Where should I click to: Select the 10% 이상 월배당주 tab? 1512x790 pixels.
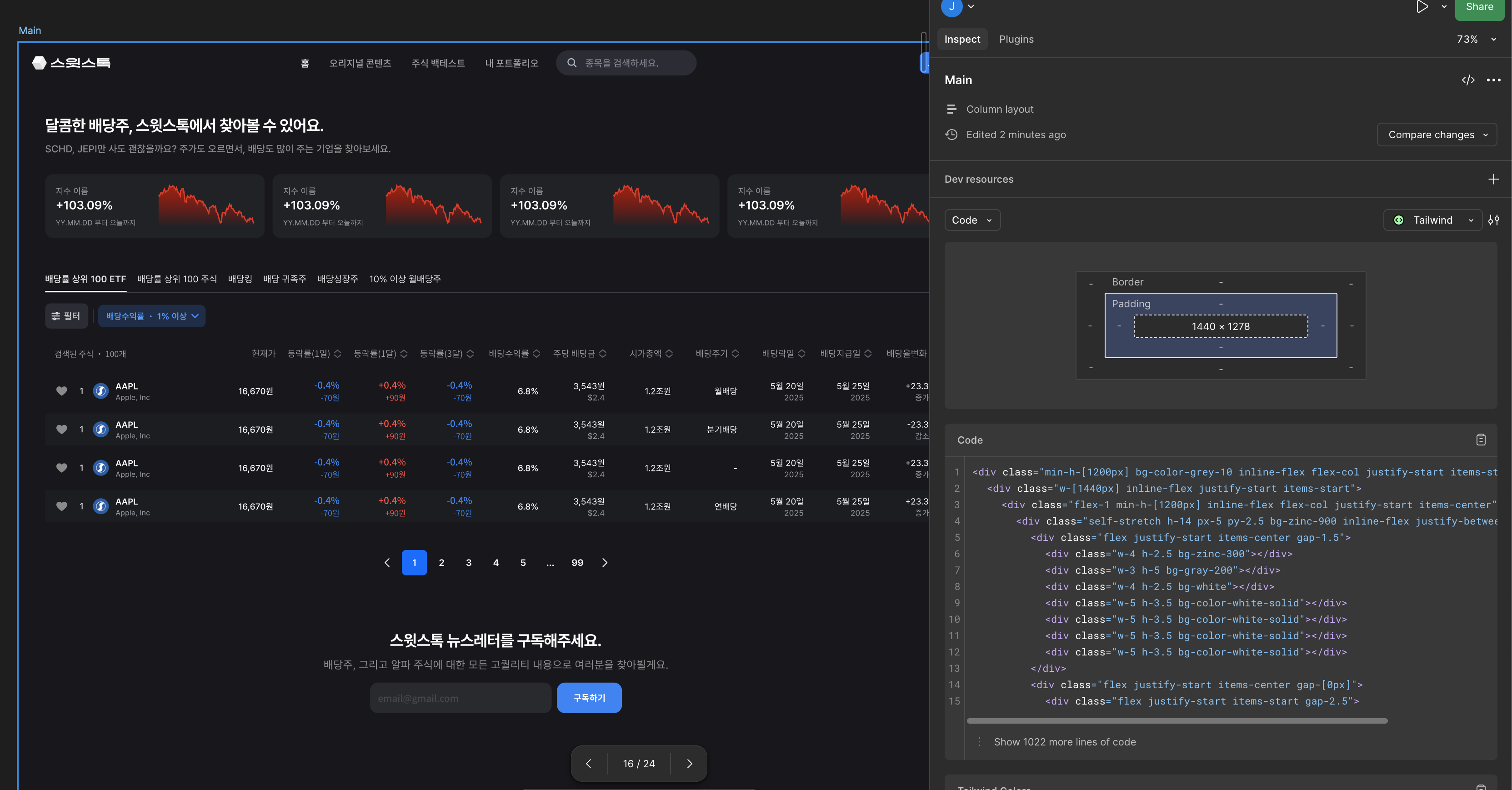[x=405, y=280]
